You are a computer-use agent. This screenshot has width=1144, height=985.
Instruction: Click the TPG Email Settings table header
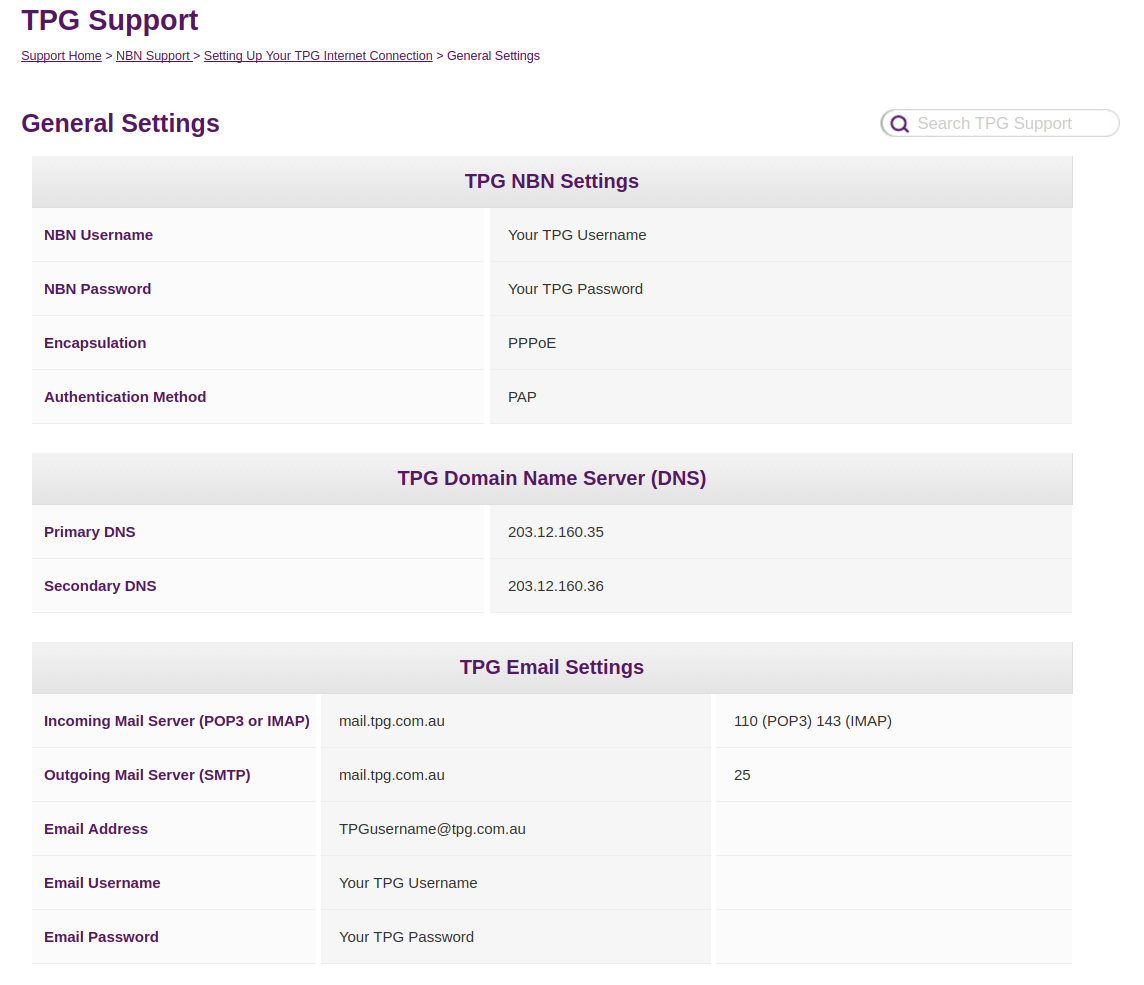coord(551,667)
